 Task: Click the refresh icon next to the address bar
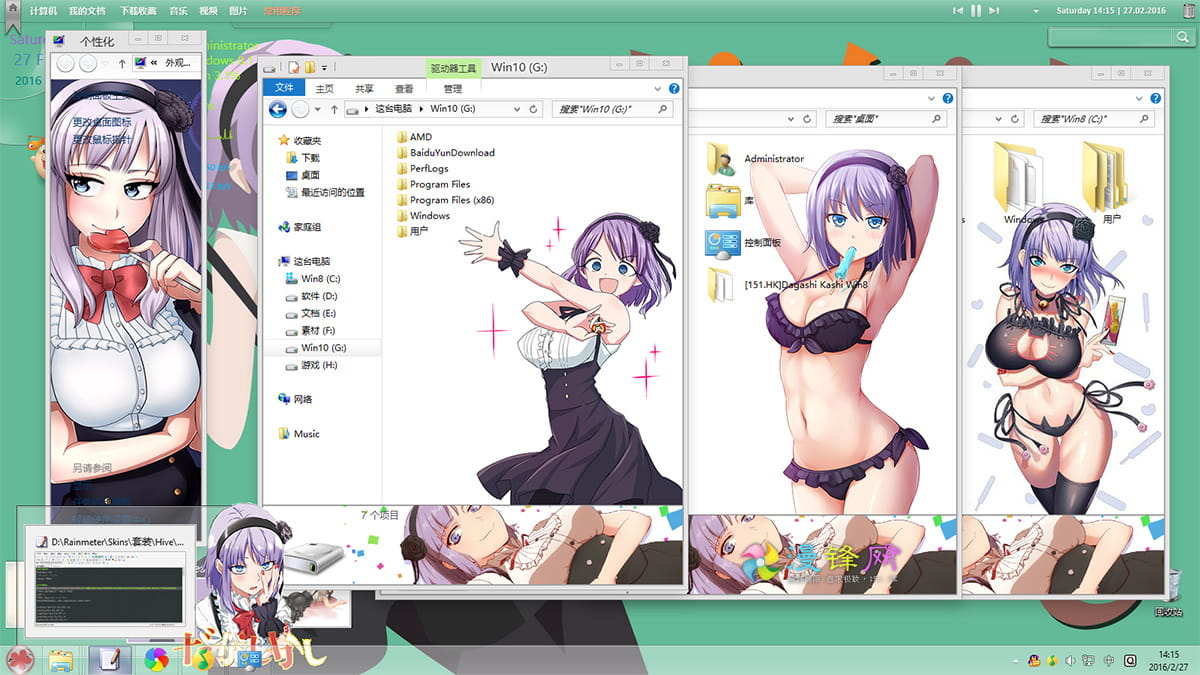tap(534, 108)
